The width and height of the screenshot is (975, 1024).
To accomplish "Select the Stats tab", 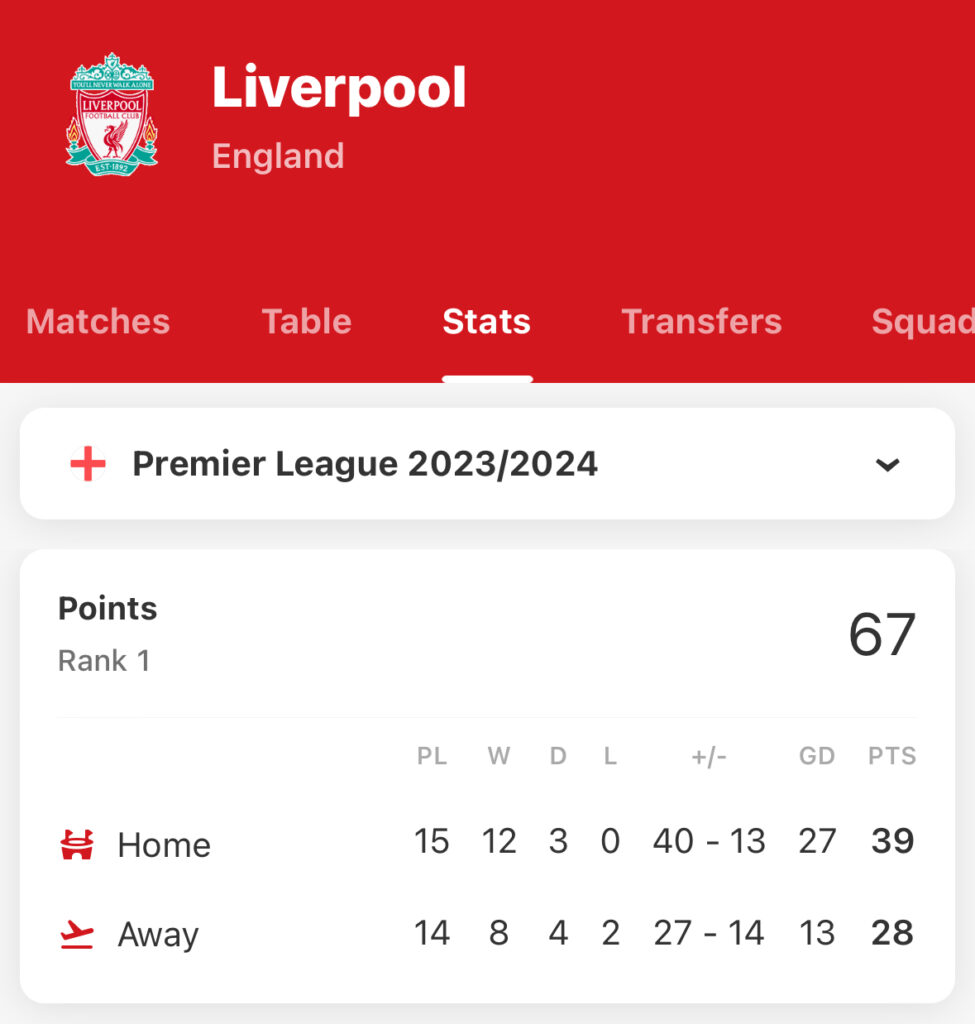I will coord(487,321).
